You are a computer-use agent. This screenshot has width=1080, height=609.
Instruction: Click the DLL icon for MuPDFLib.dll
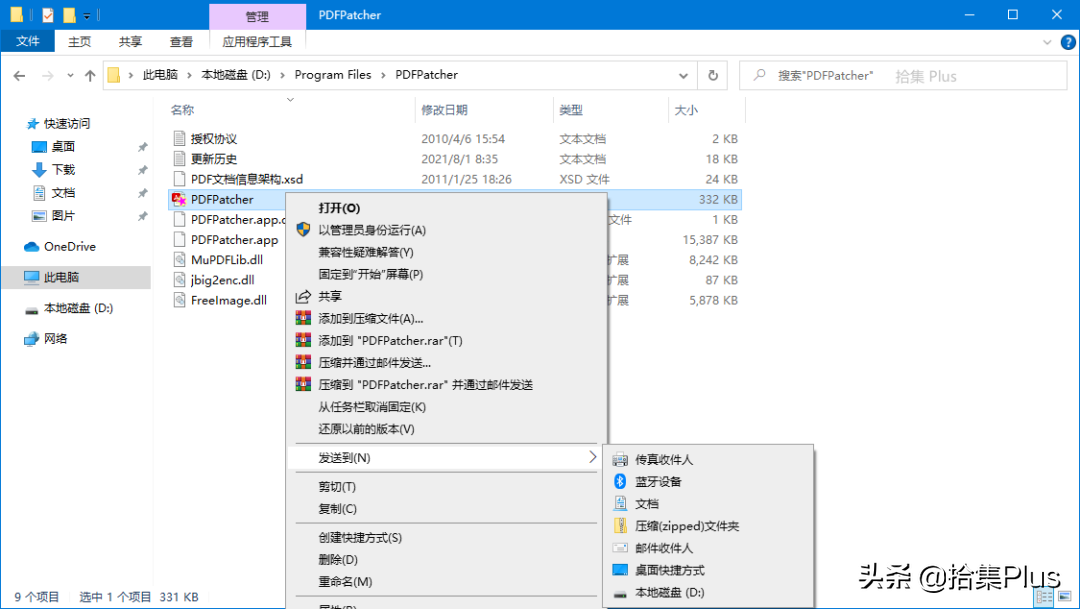pyautogui.click(x=180, y=260)
